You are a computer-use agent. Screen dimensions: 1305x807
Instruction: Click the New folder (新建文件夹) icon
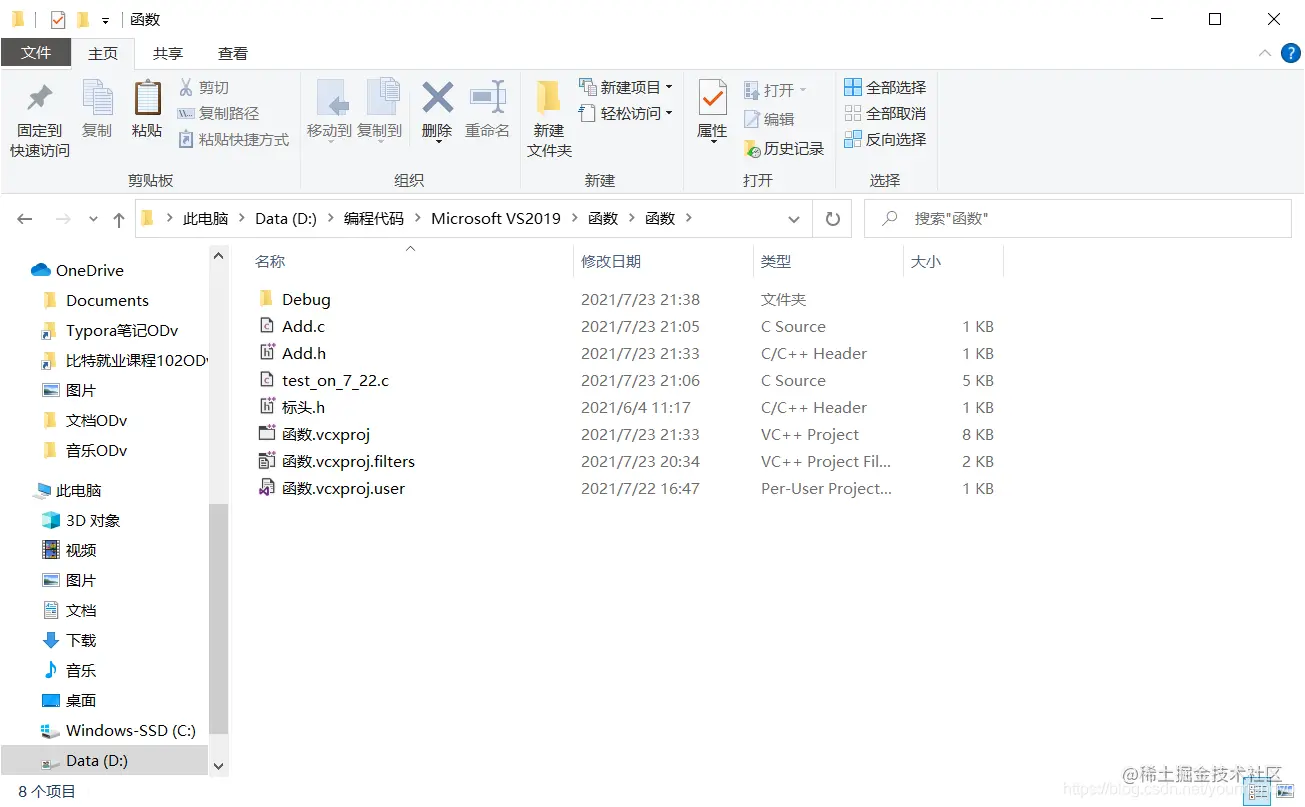[549, 99]
